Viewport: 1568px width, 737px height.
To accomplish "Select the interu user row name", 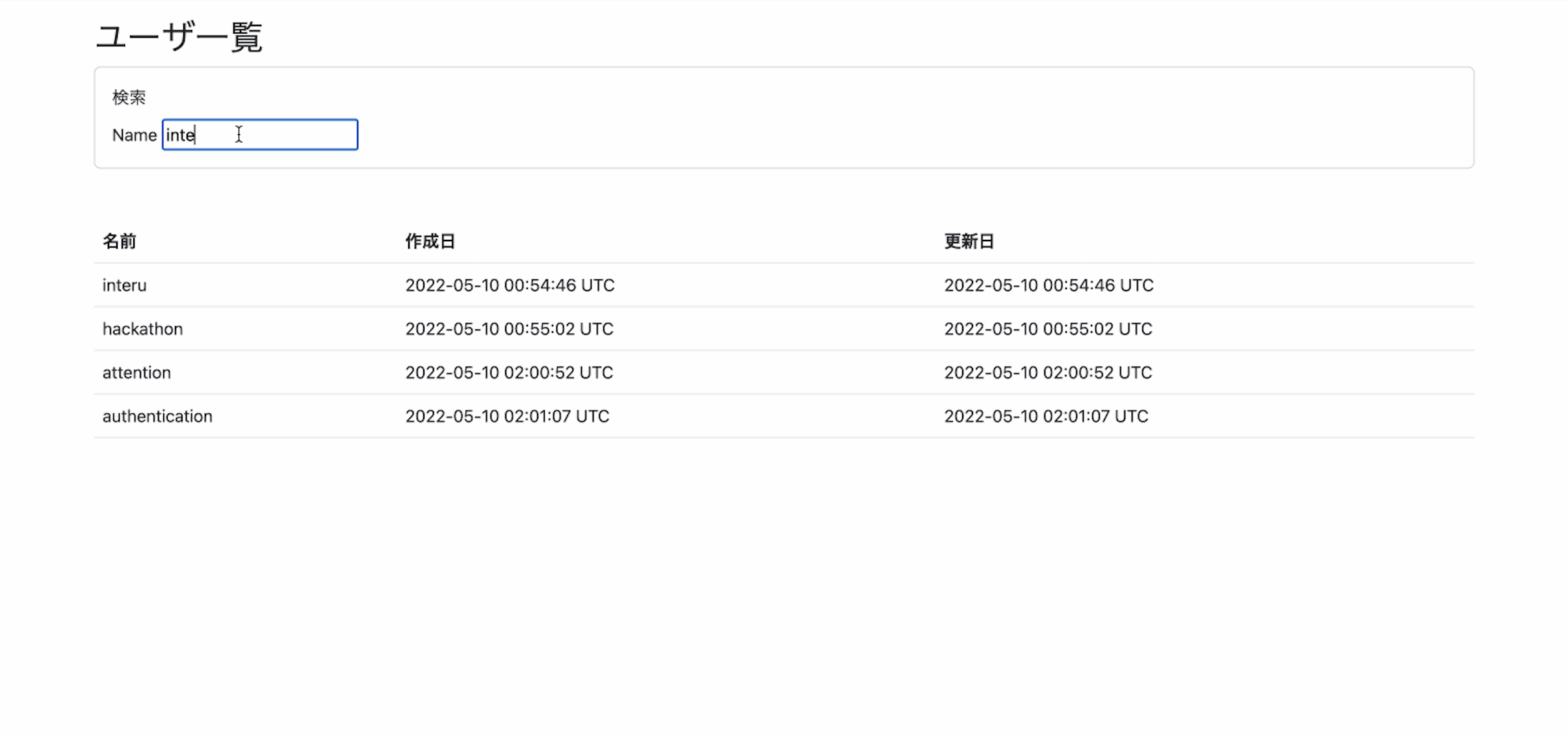I will coord(124,285).
